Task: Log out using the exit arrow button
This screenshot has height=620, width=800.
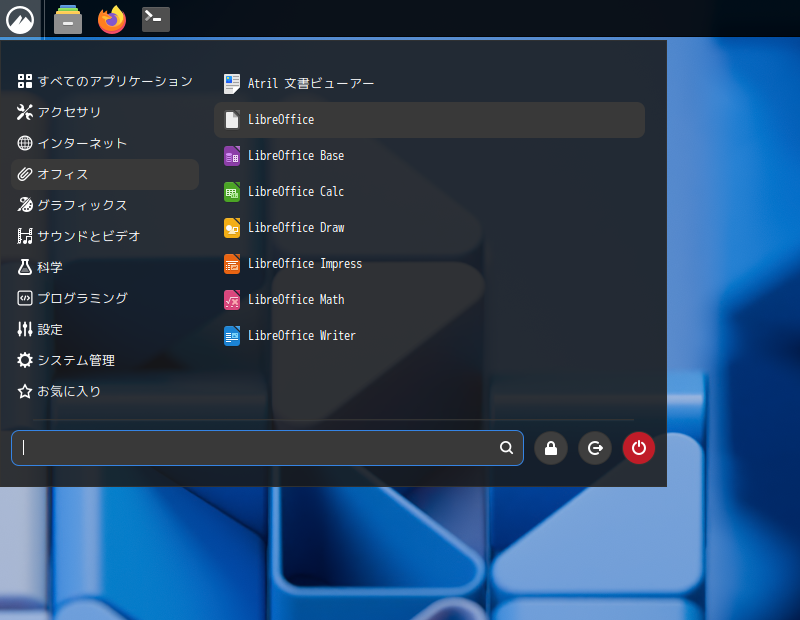Action: point(594,448)
